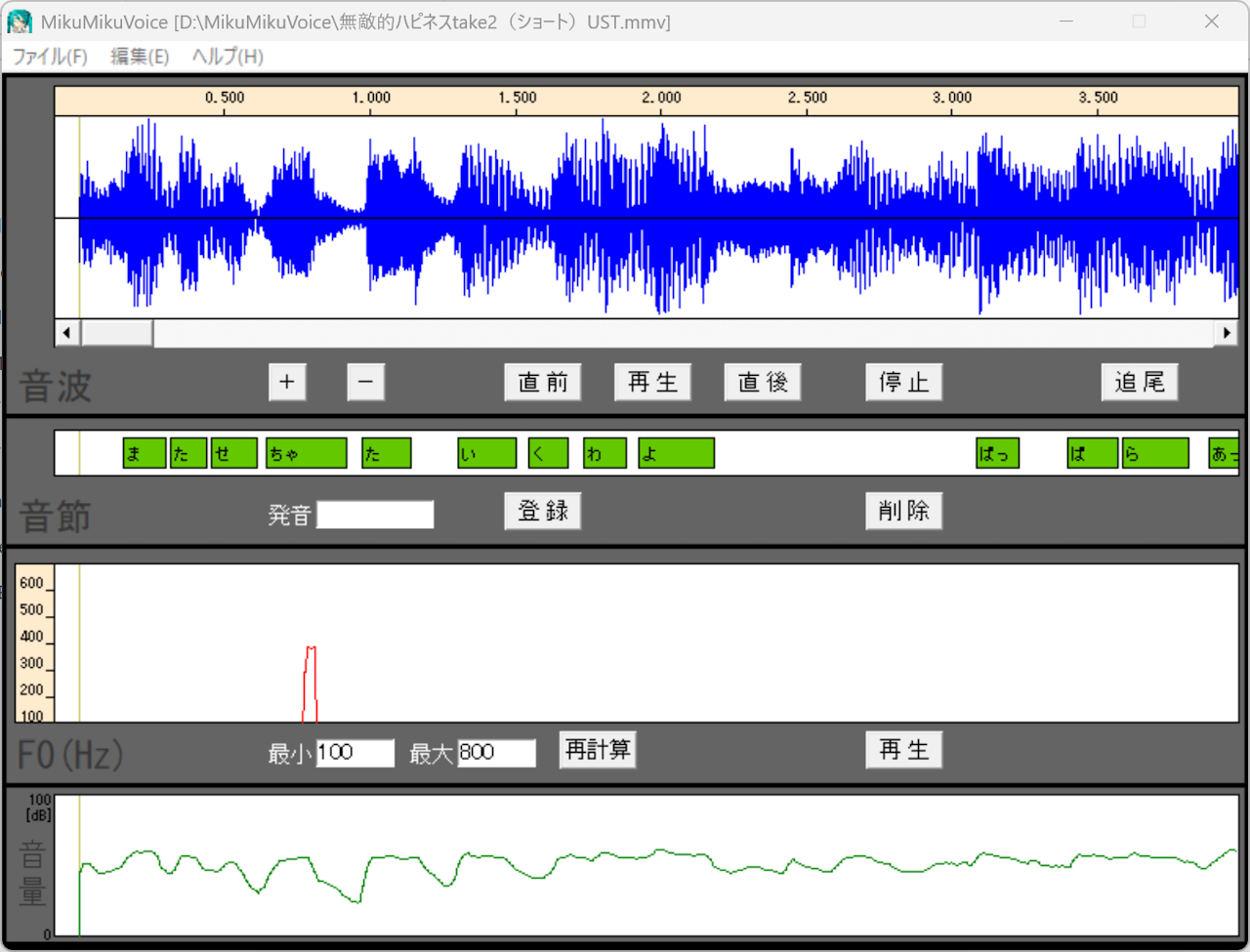Click the waveform scrollbar left arrow
The height and width of the screenshot is (952, 1250).
click(x=66, y=333)
